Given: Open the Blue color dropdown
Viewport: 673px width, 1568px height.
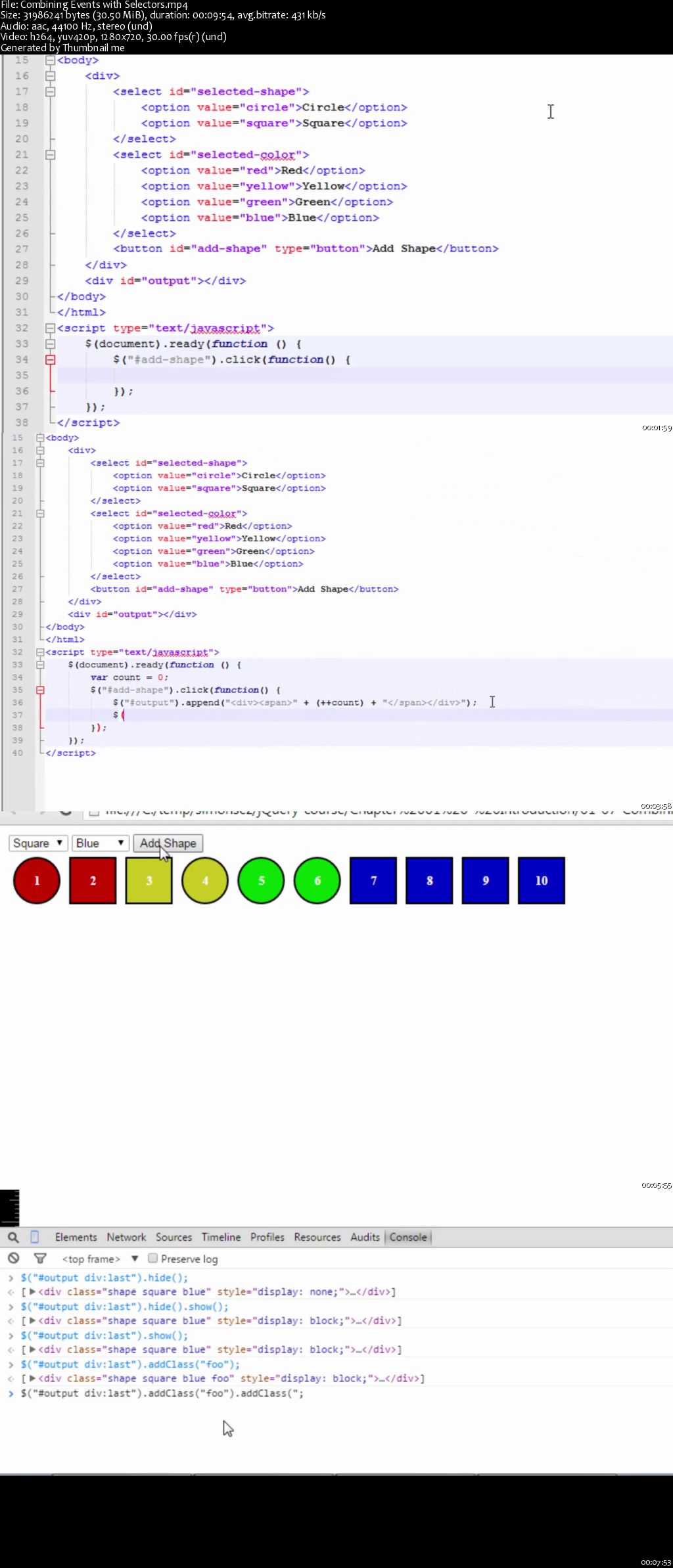Looking at the screenshot, I should tap(99, 843).
